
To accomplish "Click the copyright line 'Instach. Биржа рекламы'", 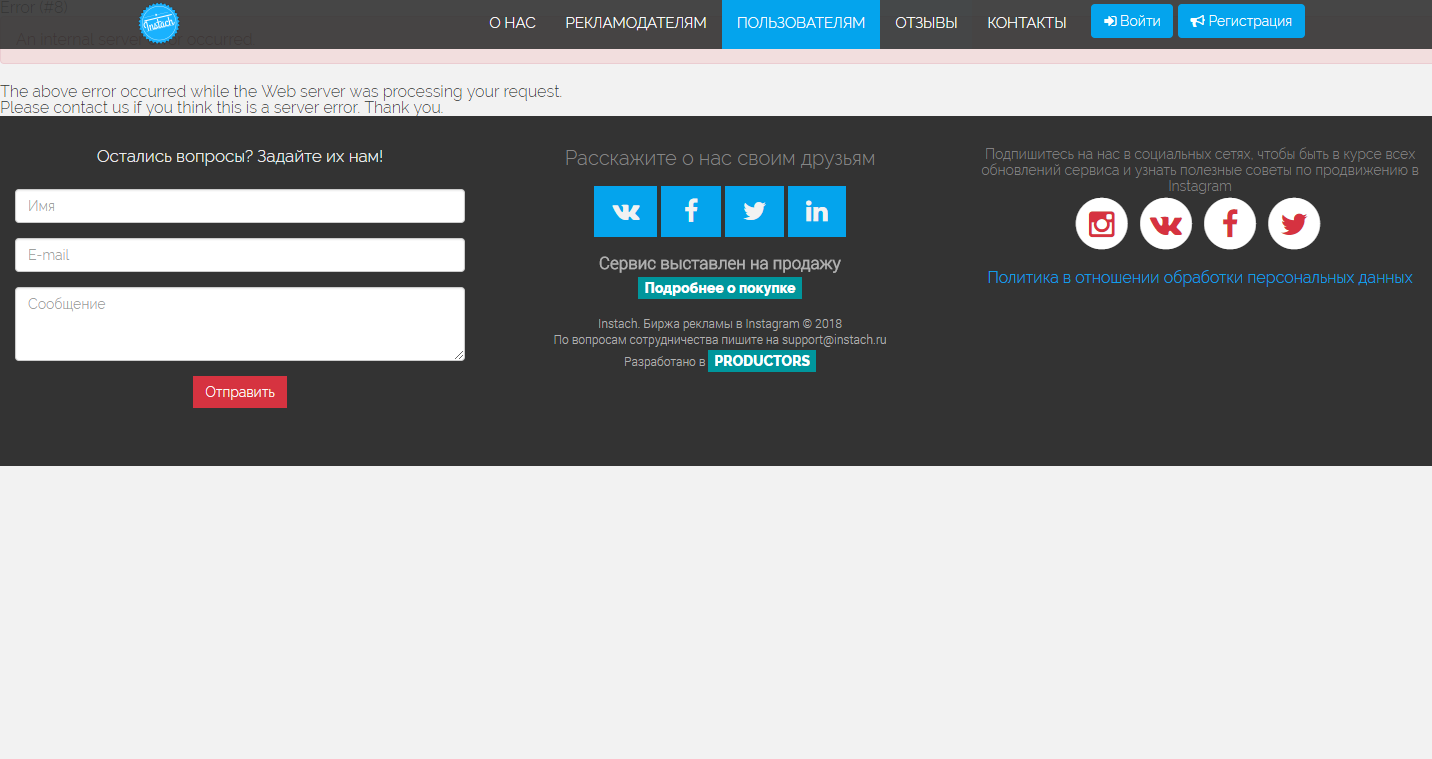I will click(x=720, y=324).
